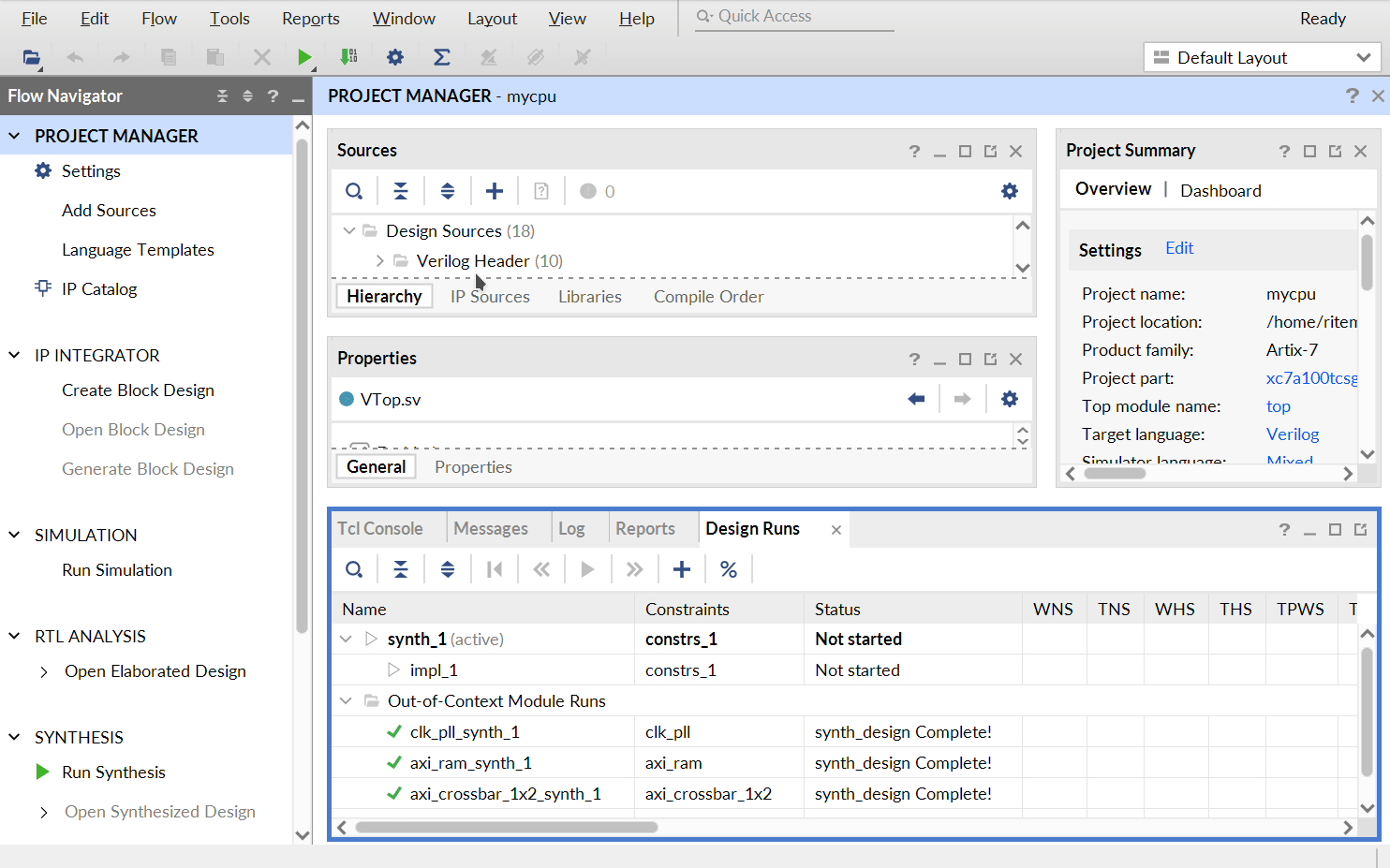The height and width of the screenshot is (868, 1390).
Task: Toggle percent display in Design Runs
Action: click(x=729, y=569)
